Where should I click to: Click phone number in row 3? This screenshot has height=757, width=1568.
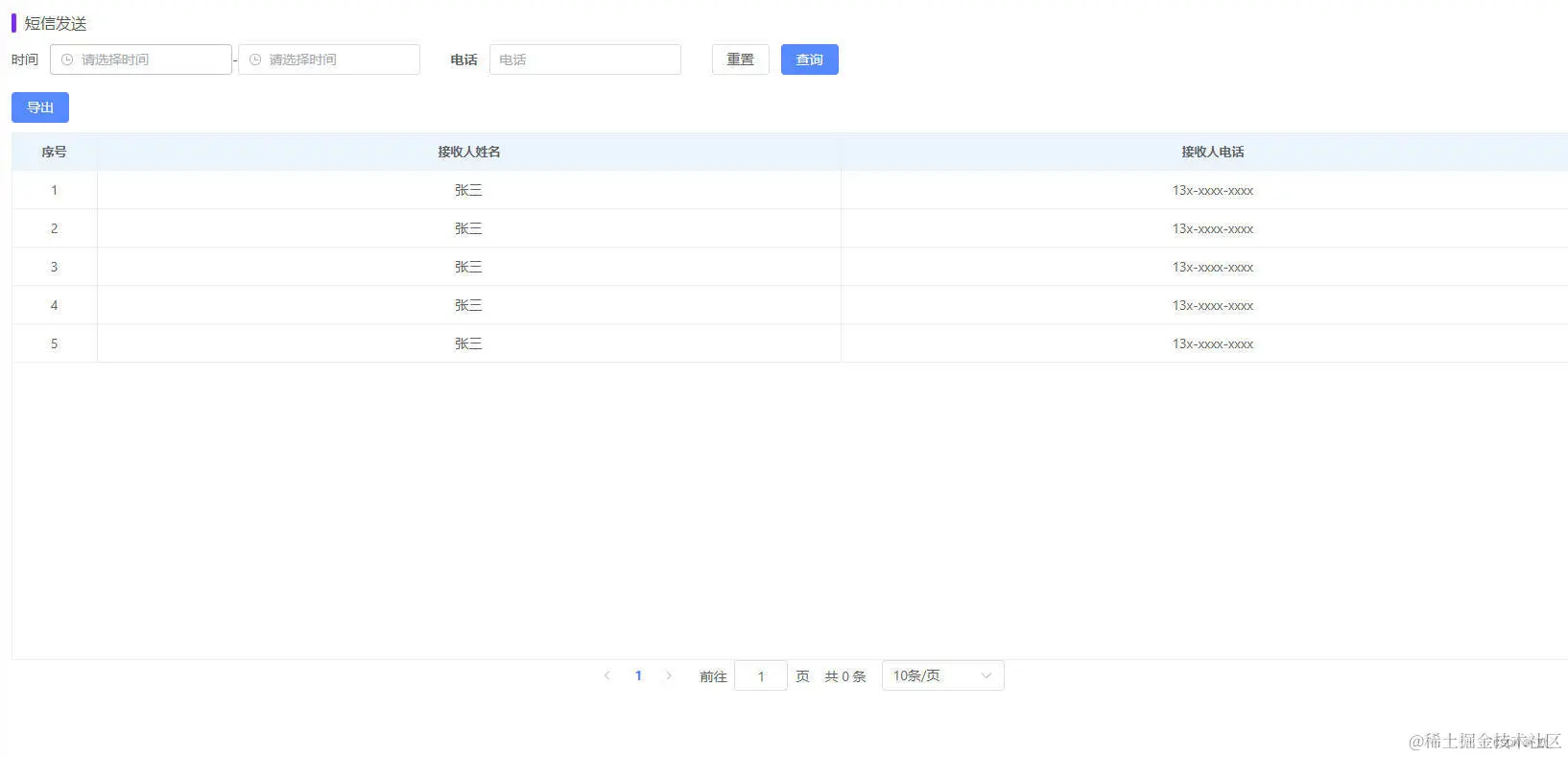pos(1213,267)
